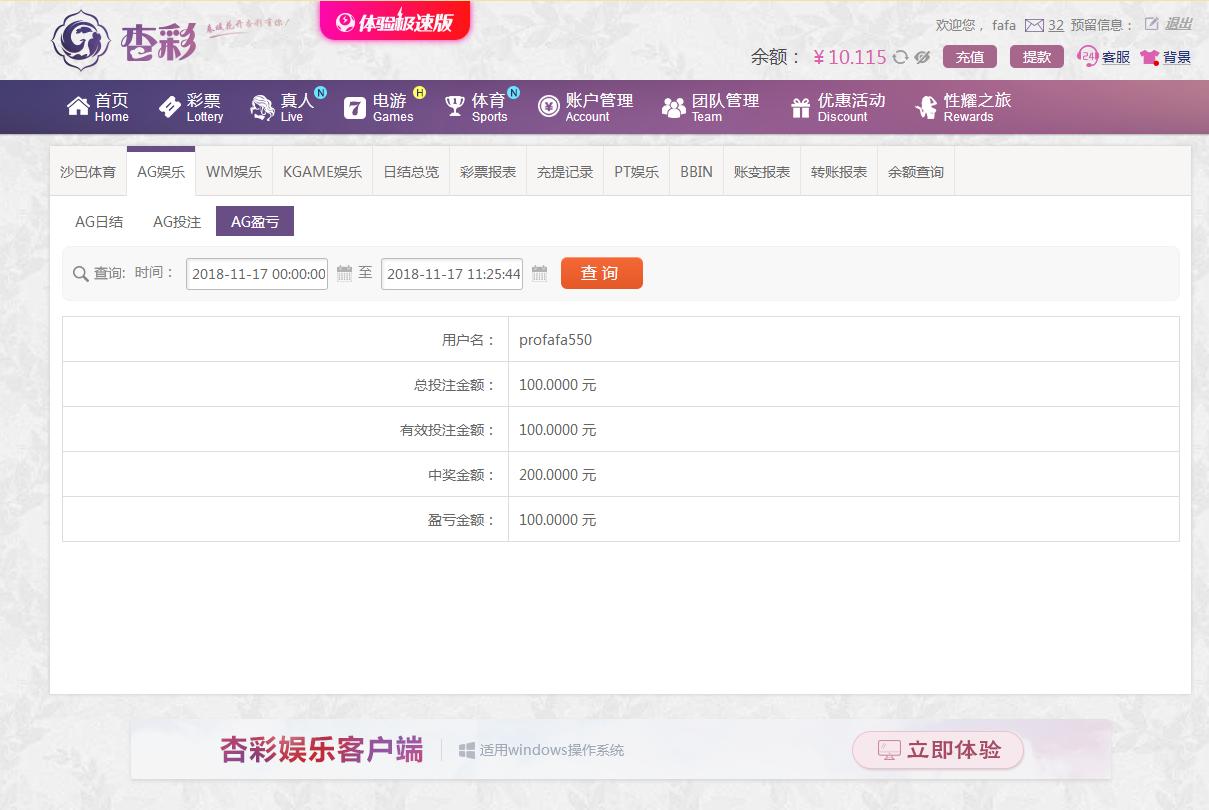Screen dimensions: 1209x810
Task: Switch to PT娱乐 tab
Action: pos(637,171)
